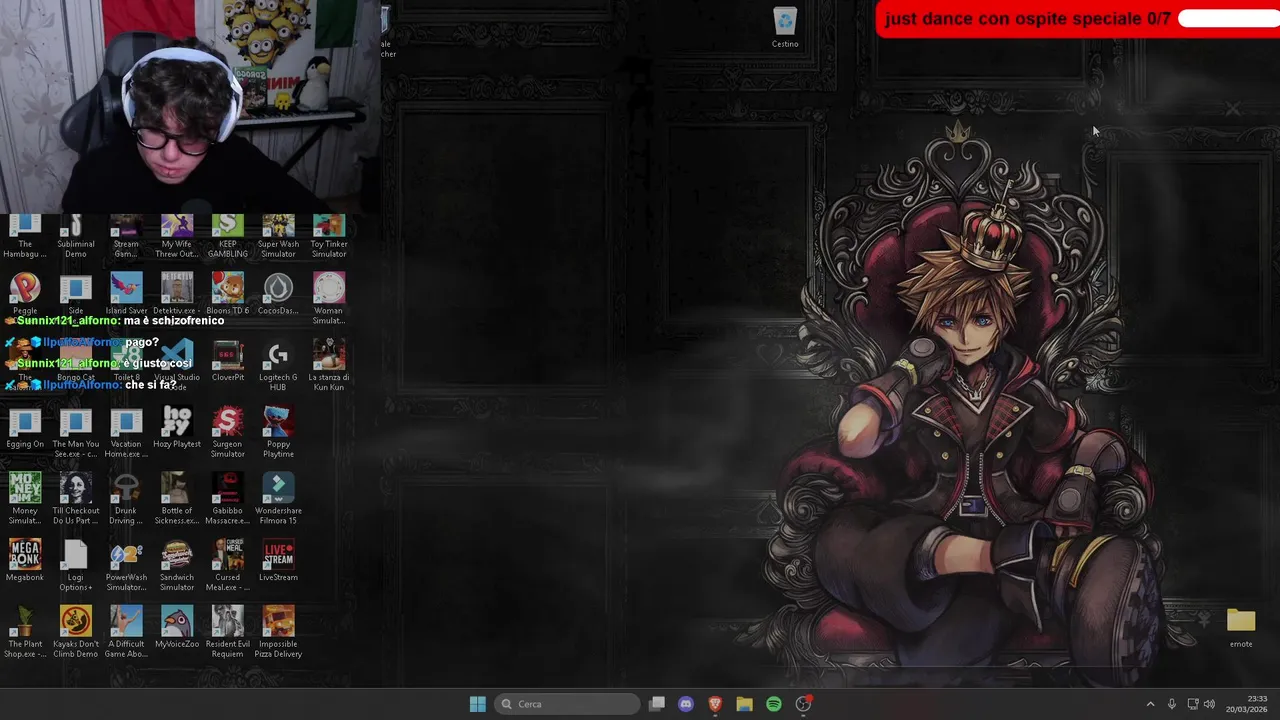
Task: Open Super Wash Simulator shortcut
Action: pyautogui.click(x=278, y=237)
